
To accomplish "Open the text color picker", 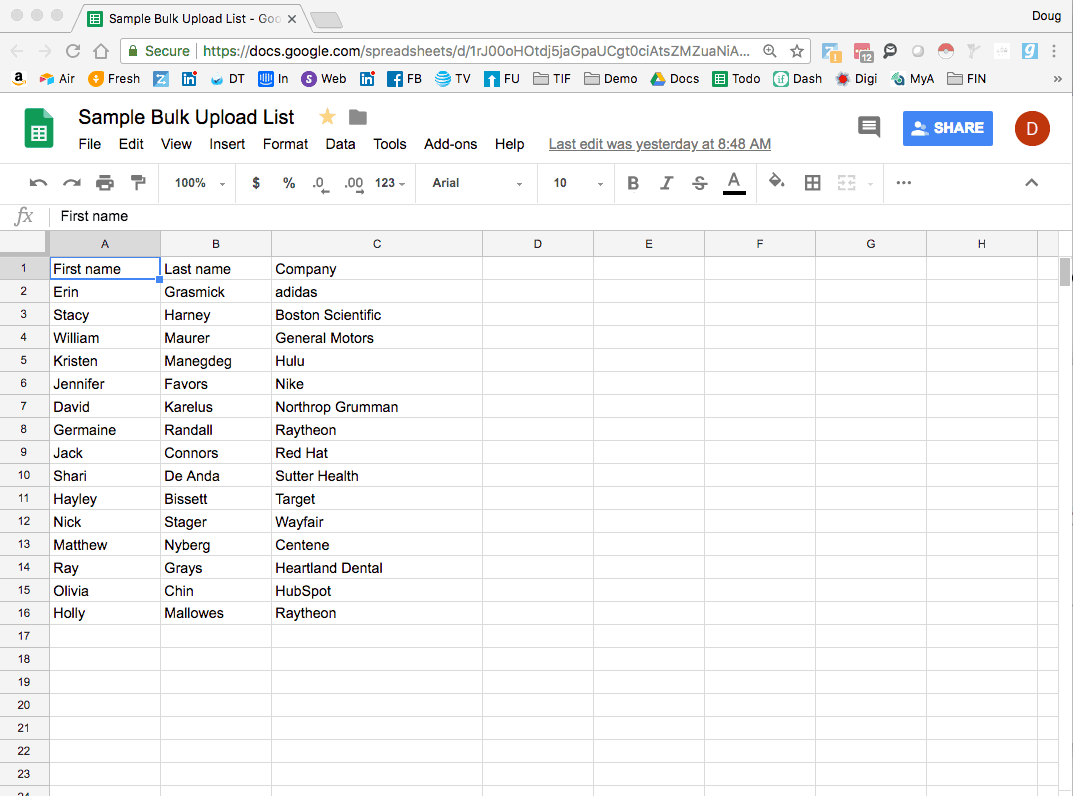I will pyautogui.click(x=734, y=183).
